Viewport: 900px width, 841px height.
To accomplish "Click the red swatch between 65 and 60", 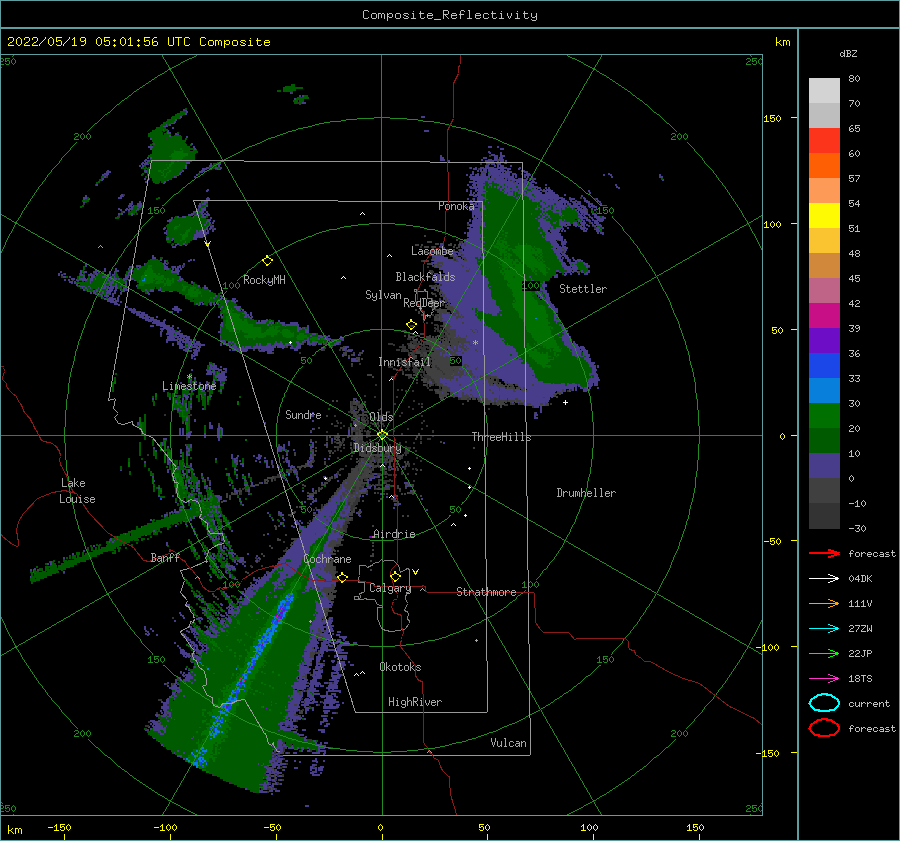I will 824,141.
